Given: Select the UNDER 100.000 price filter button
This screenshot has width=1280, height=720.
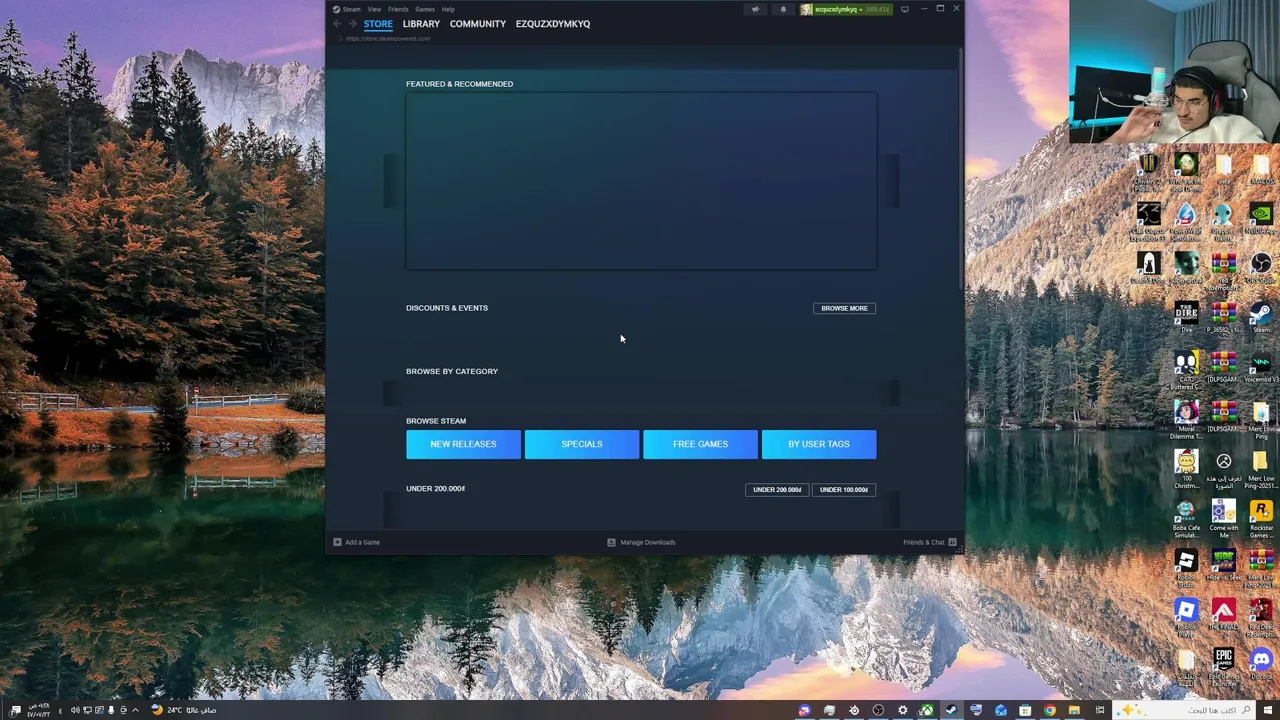Looking at the screenshot, I should click(x=844, y=490).
